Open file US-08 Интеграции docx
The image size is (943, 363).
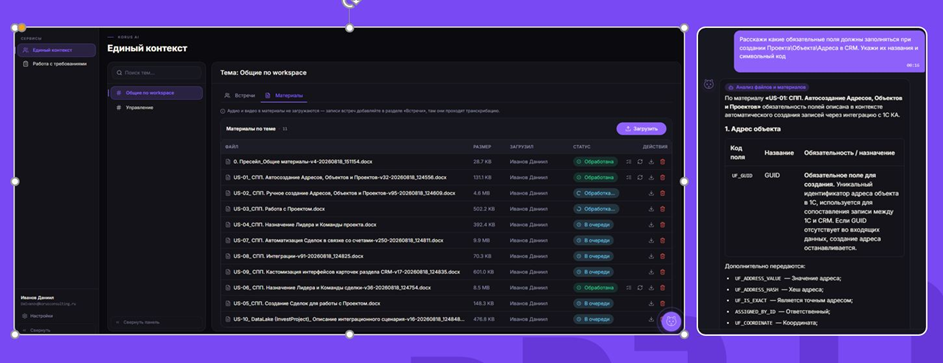298,256
